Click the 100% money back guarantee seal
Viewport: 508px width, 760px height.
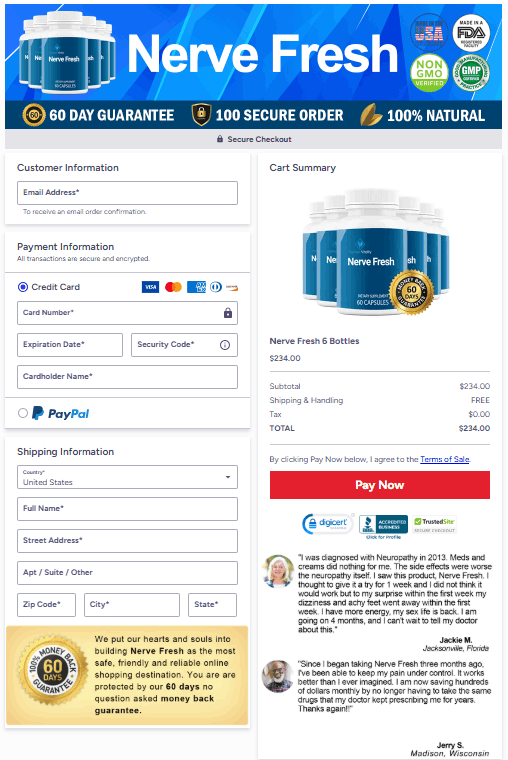pyautogui.click(x=52, y=670)
